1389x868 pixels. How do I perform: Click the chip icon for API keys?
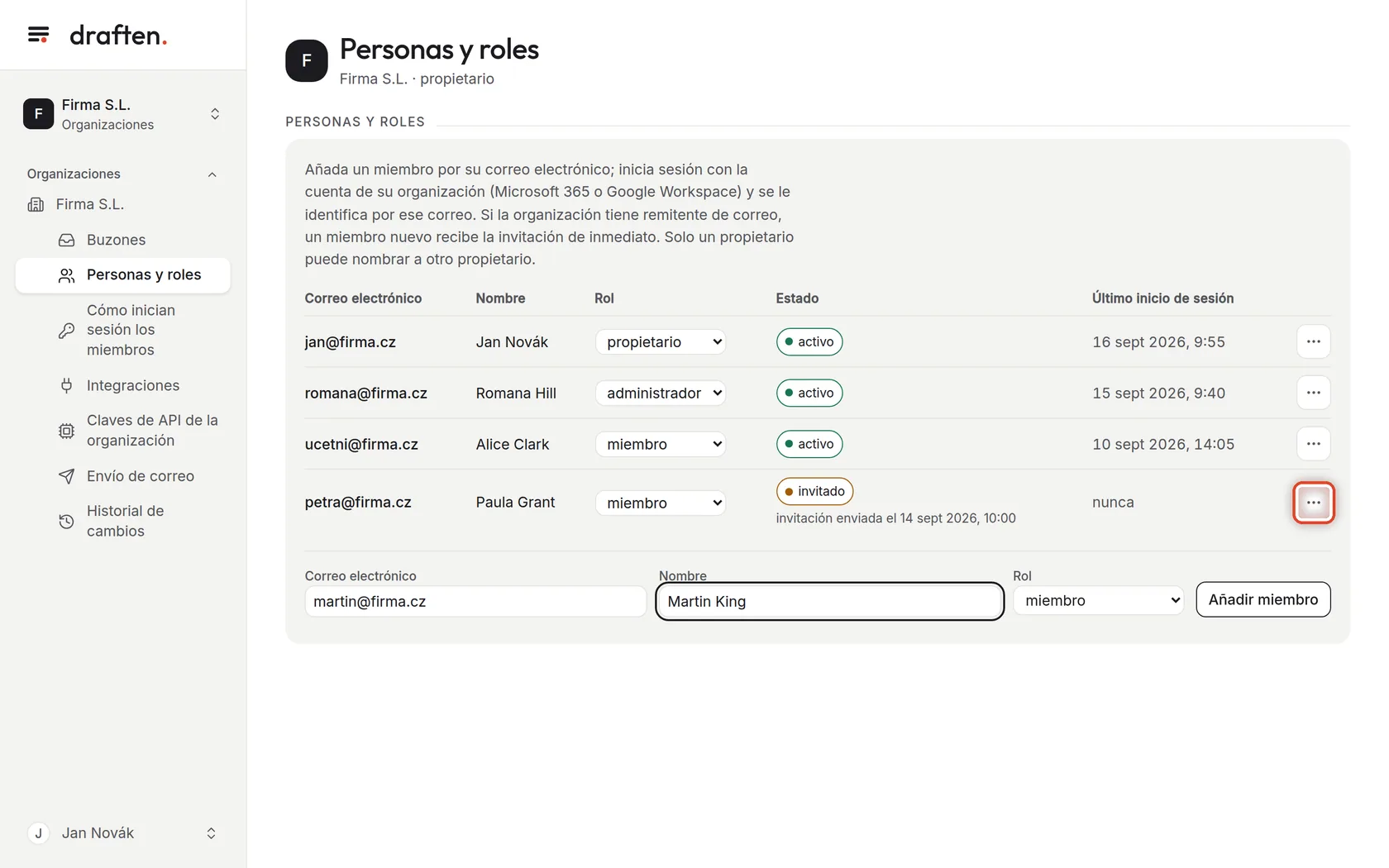pyautogui.click(x=67, y=431)
